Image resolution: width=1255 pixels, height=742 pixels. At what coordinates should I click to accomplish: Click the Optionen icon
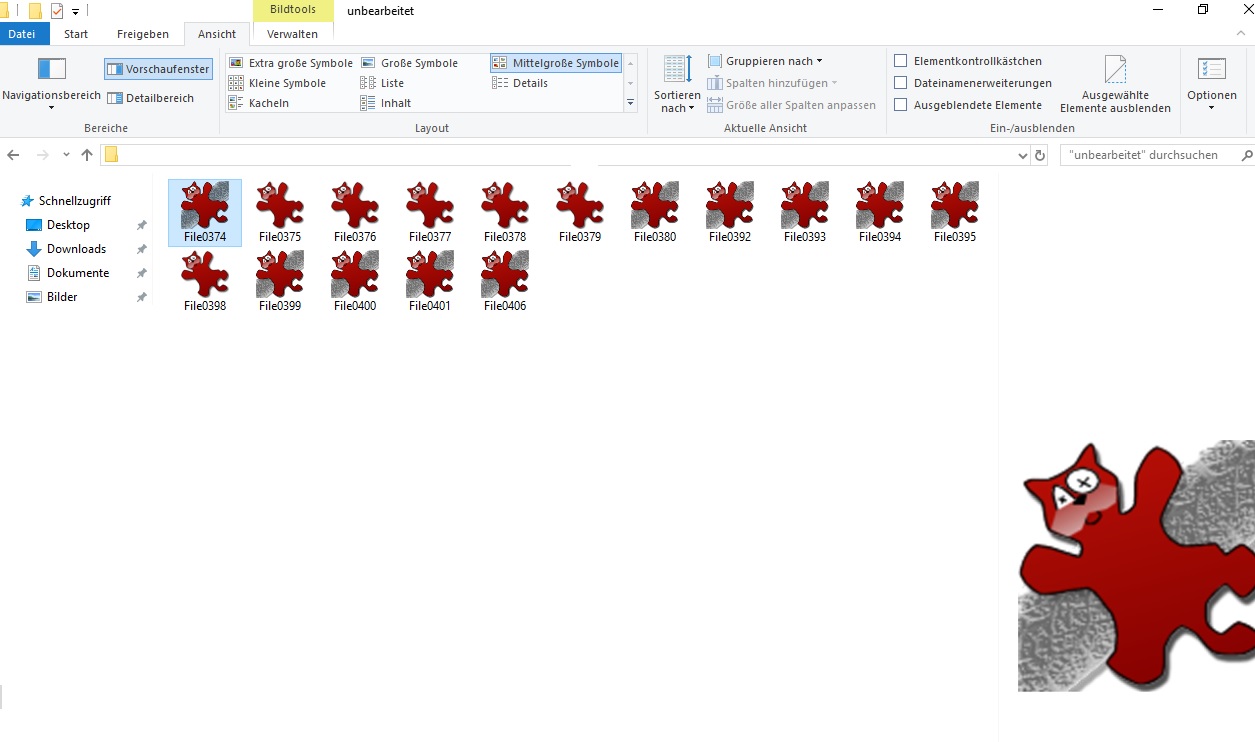pos(1211,70)
